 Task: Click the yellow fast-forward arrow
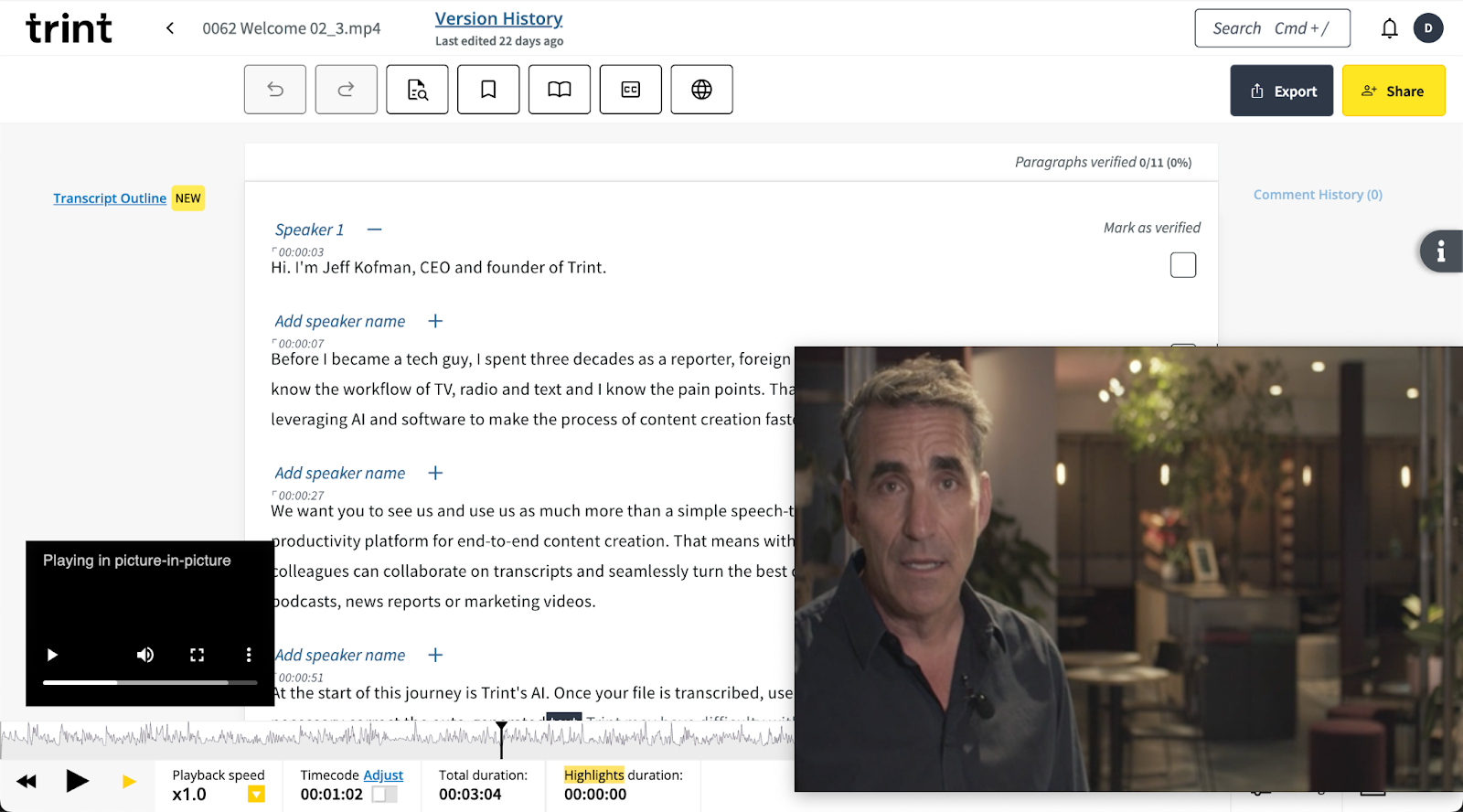[129, 781]
